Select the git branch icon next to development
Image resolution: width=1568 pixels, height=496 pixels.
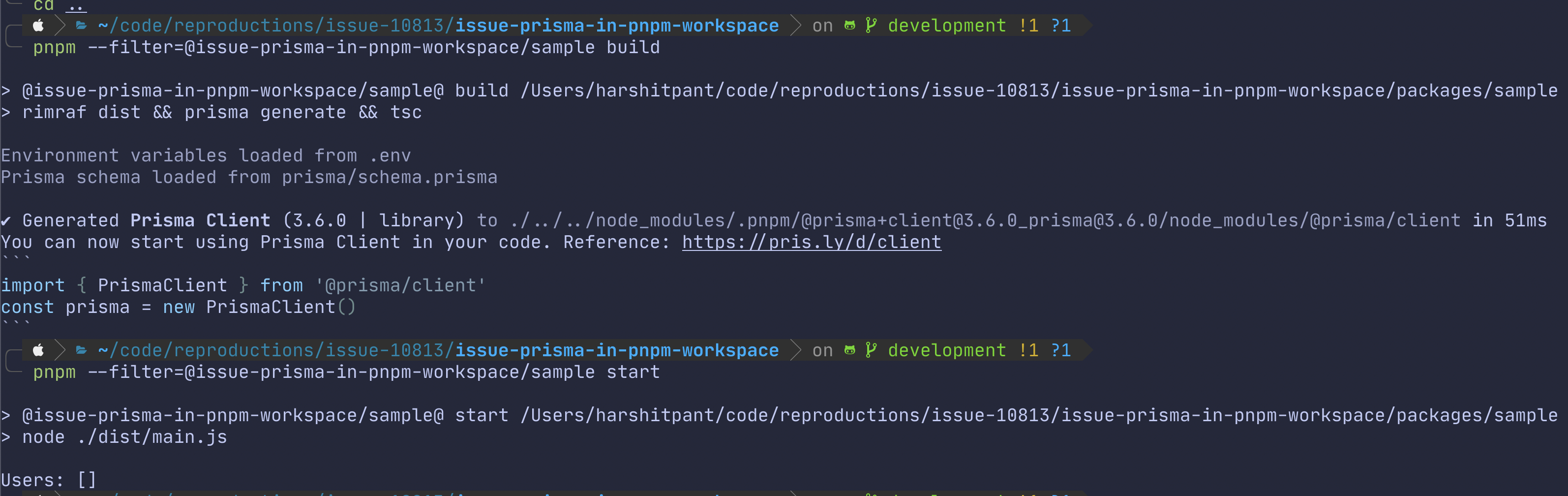[871, 25]
